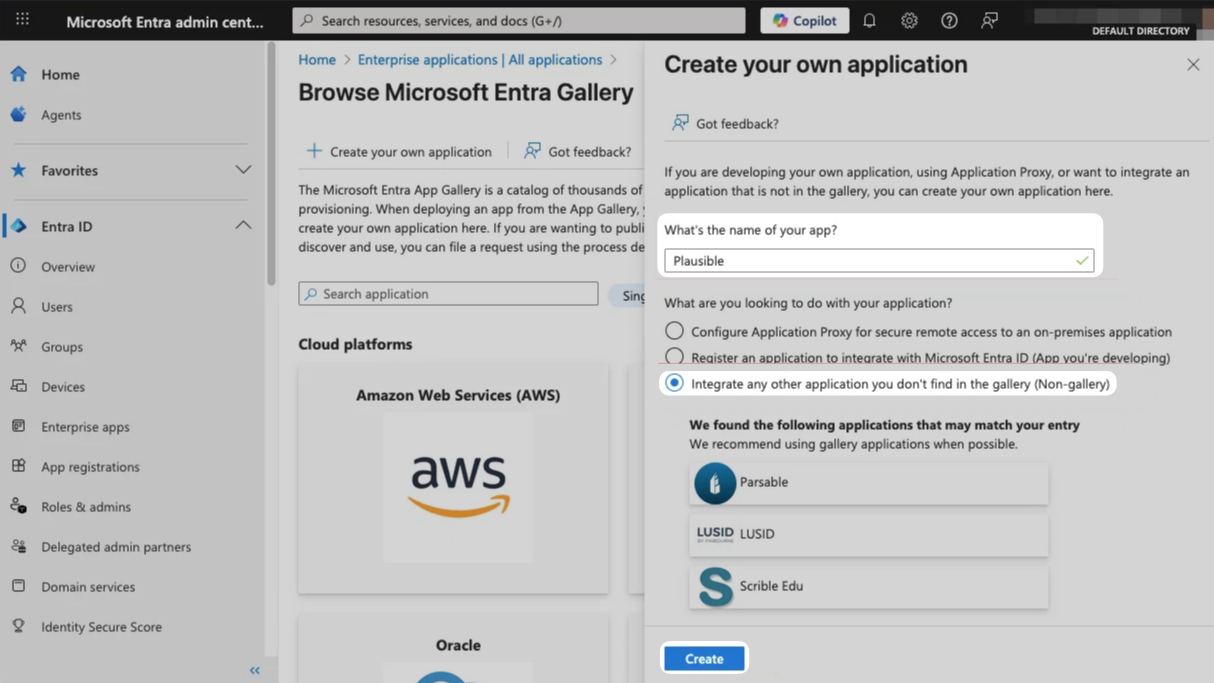Go to Home in the sidebar
The height and width of the screenshot is (683, 1214).
point(61,74)
